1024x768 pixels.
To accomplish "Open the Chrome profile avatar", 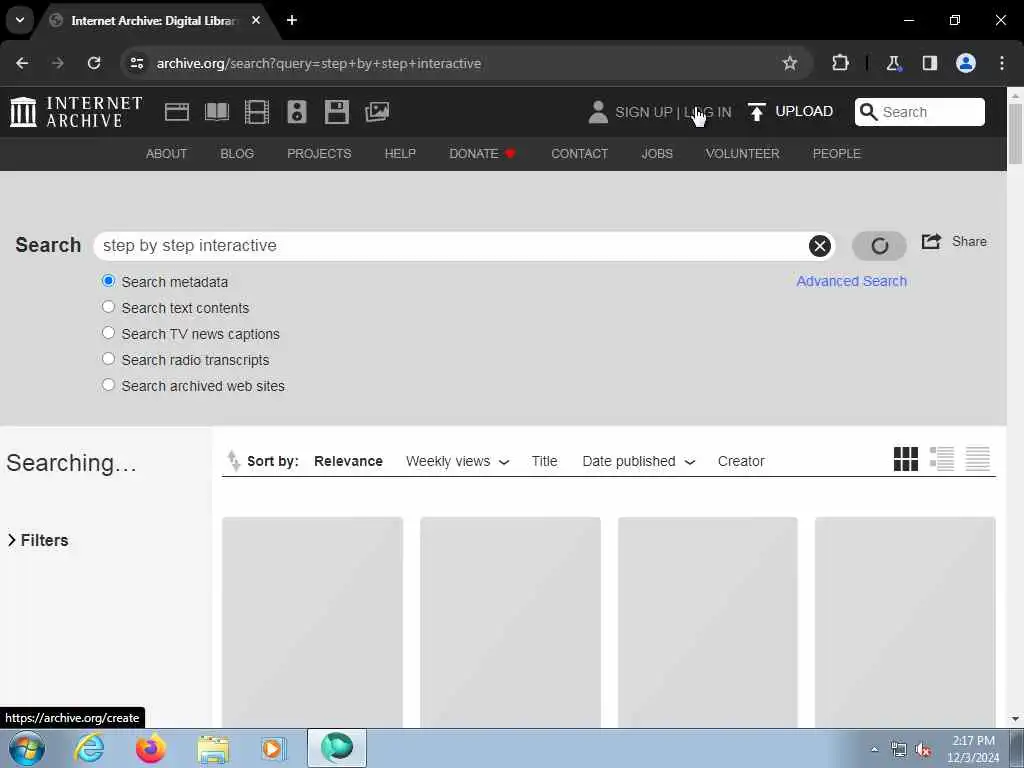I will pos(966,63).
